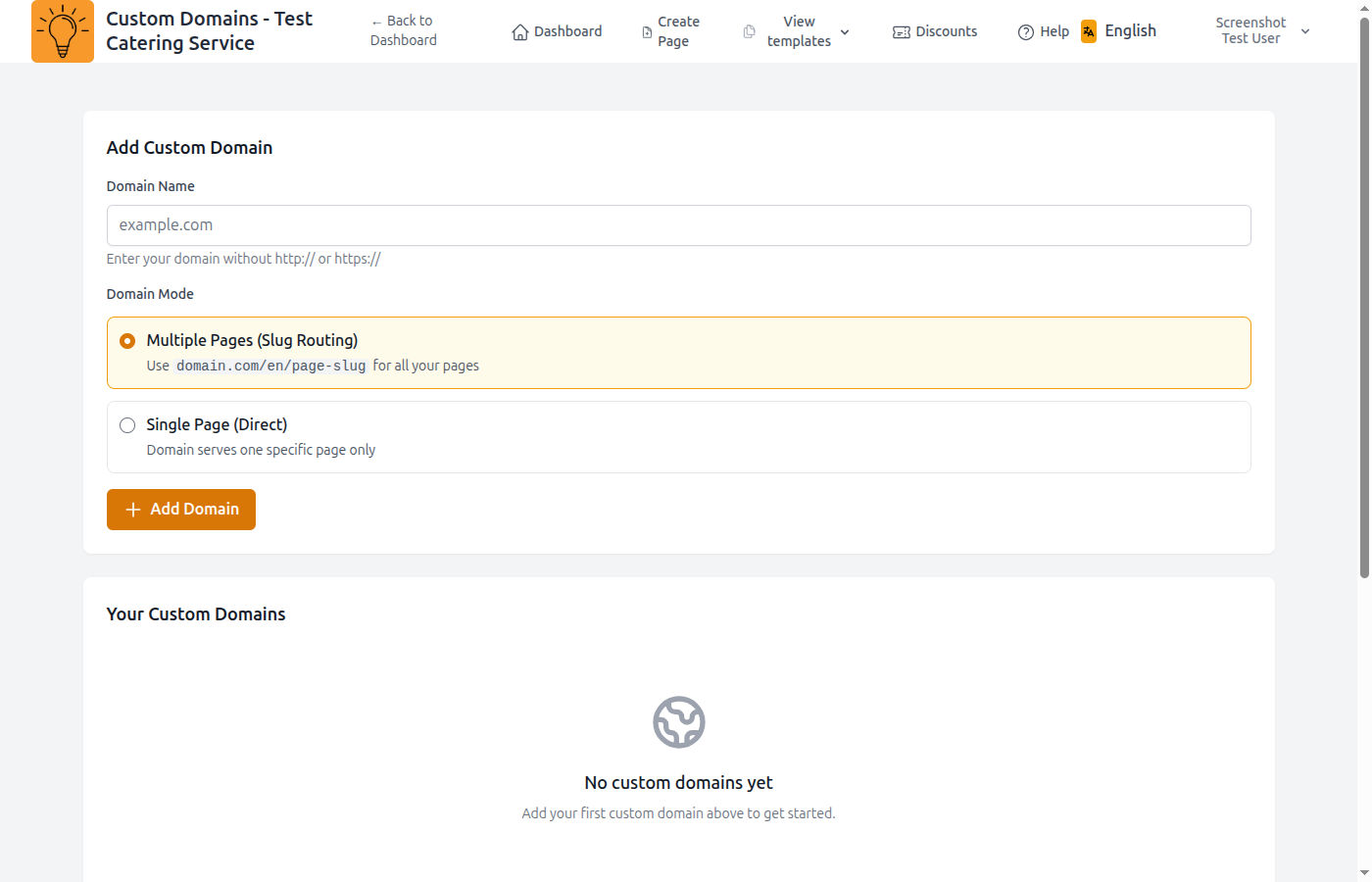Select Multiple Pages (Slug Routing) radio button

(x=127, y=341)
